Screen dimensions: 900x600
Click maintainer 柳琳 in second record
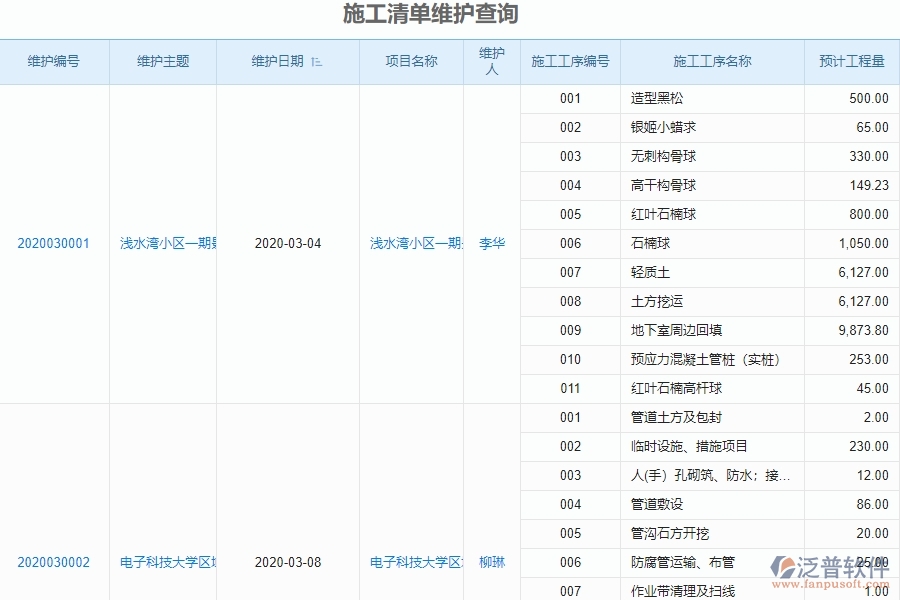point(489,562)
